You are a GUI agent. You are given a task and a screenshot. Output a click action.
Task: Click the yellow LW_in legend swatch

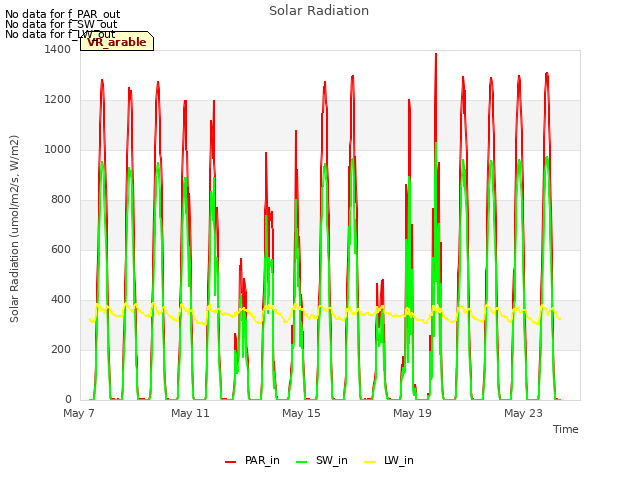(x=369, y=462)
